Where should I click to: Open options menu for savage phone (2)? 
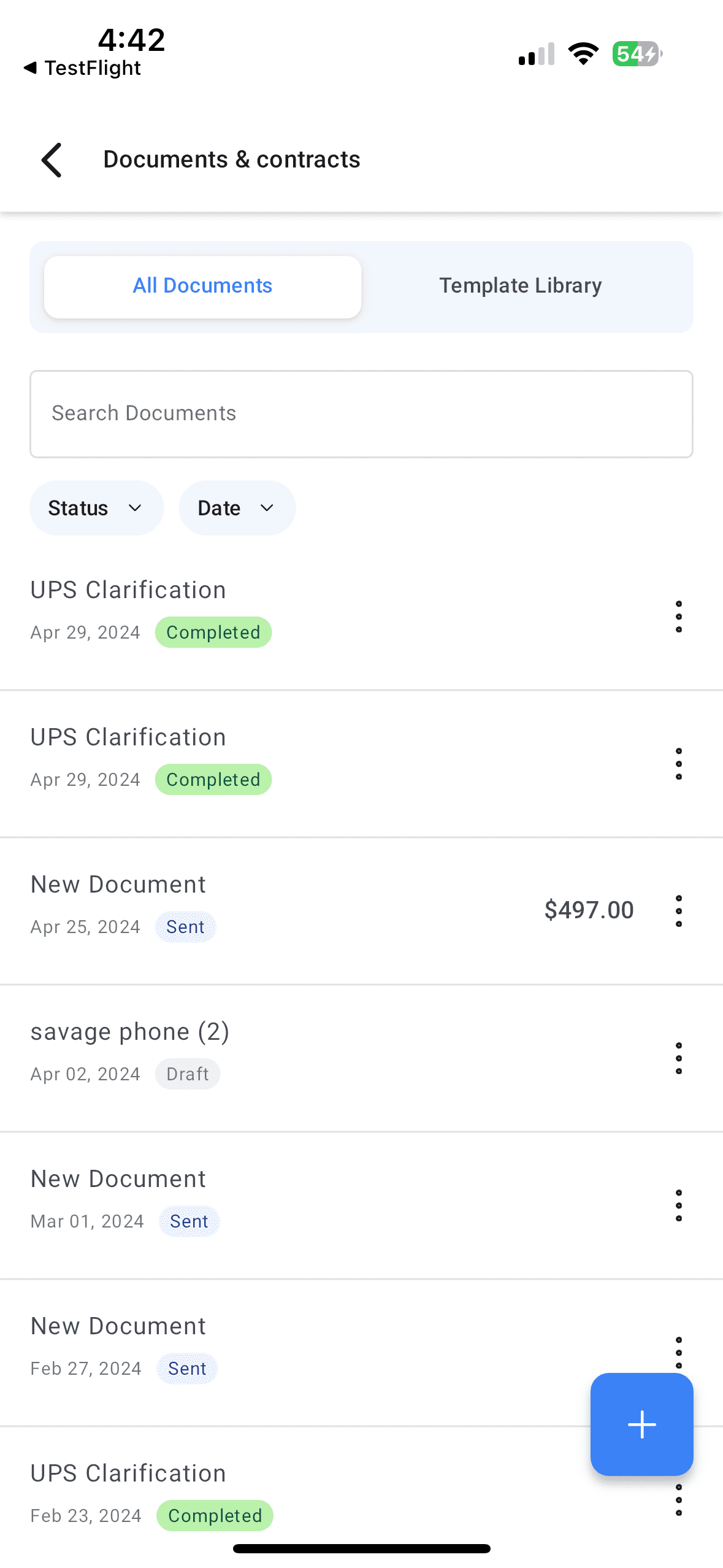click(678, 1058)
